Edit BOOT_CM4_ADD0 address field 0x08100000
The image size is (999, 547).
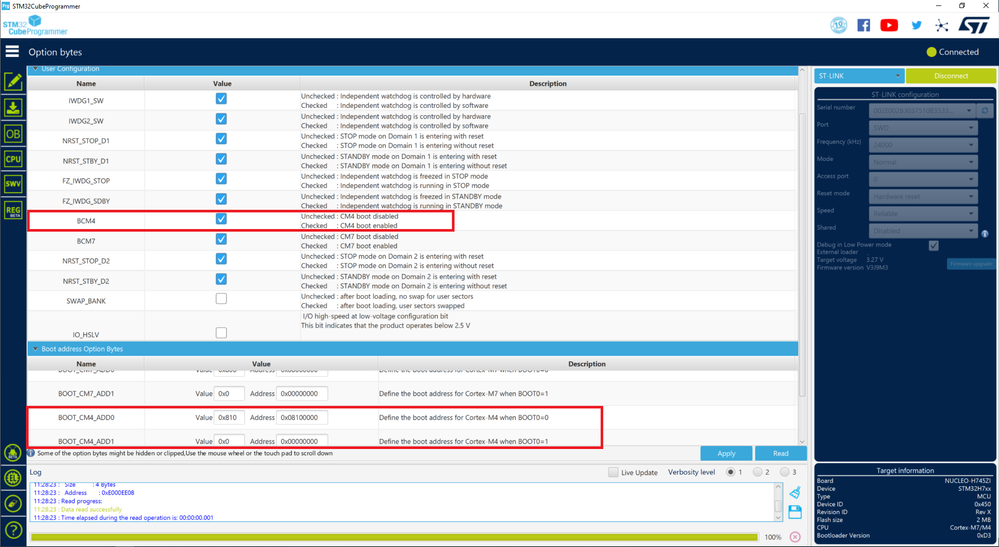[x=302, y=418]
